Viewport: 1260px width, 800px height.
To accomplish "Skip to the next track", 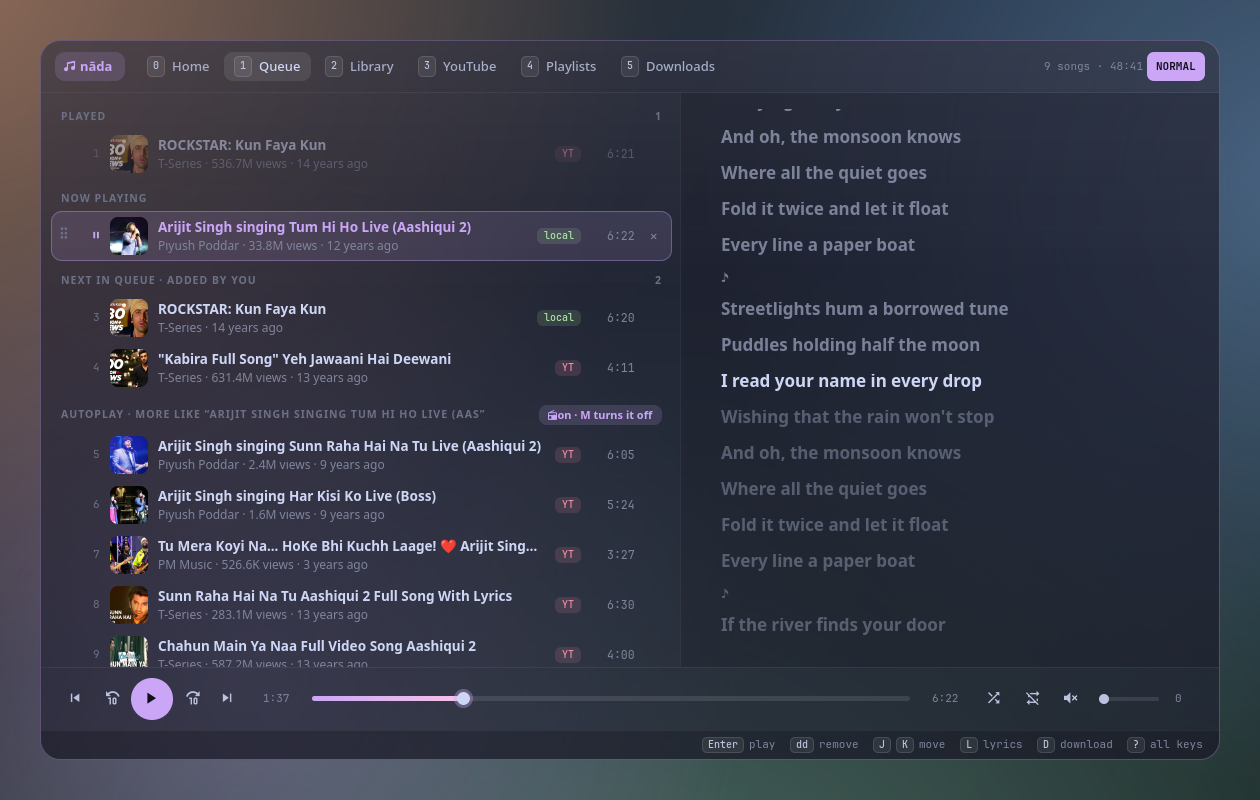I will (x=227, y=698).
